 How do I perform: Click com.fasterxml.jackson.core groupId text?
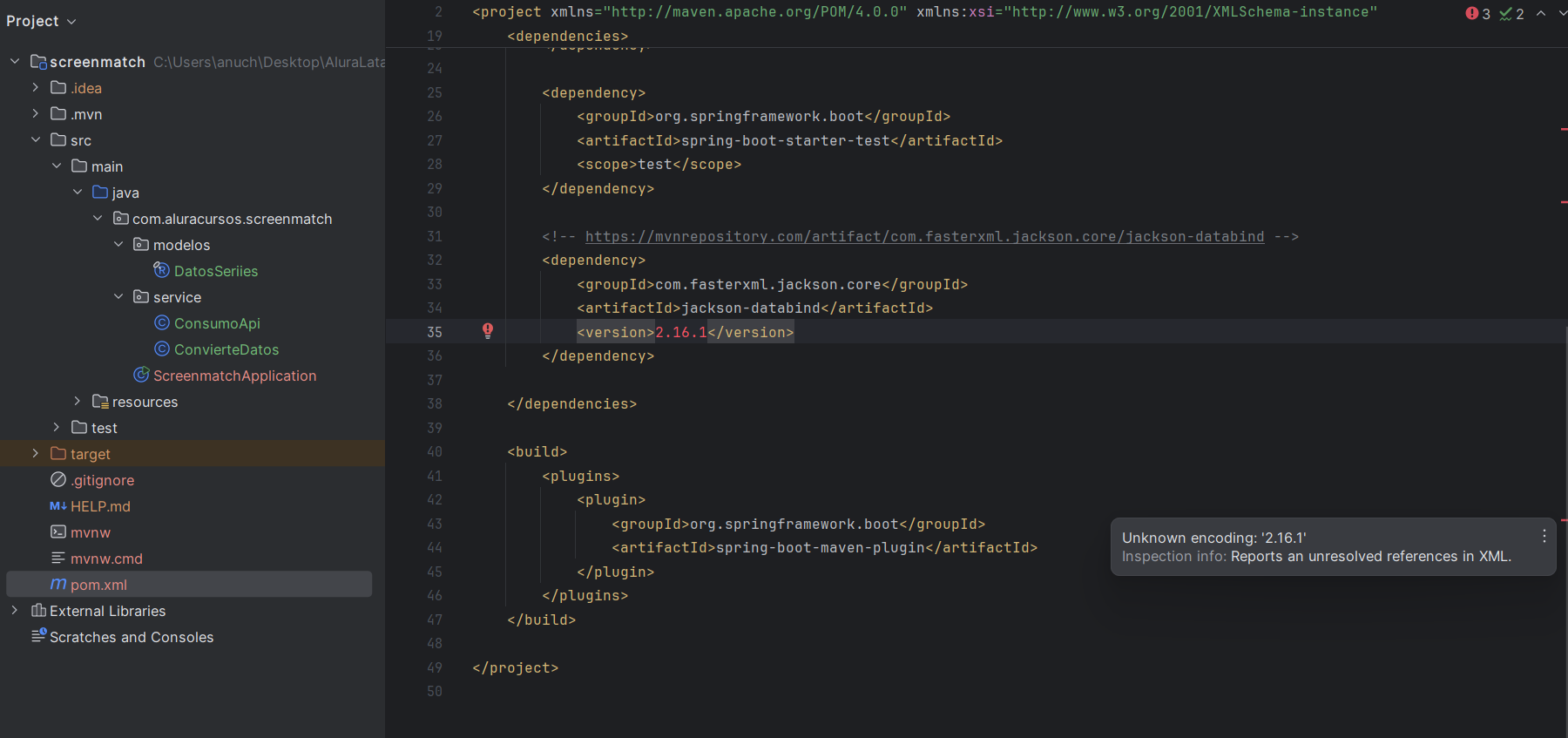click(x=768, y=284)
